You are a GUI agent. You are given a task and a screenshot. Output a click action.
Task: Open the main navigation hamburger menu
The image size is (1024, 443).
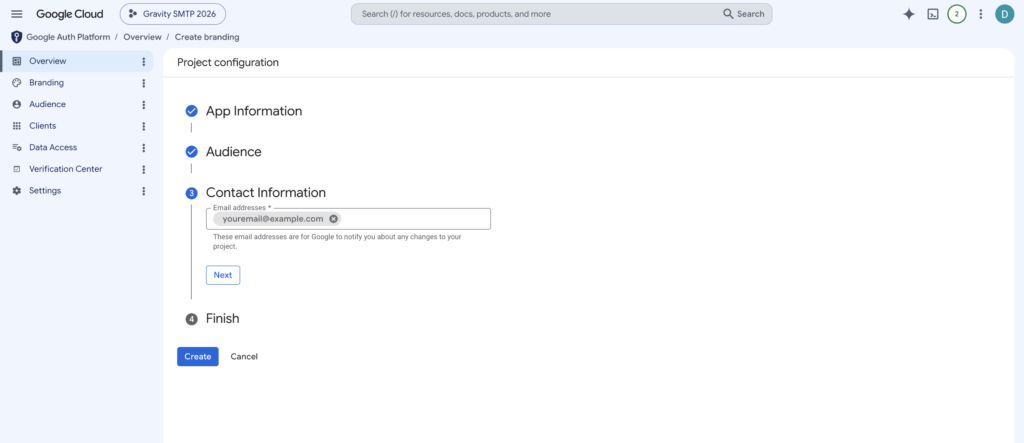click(17, 14)
